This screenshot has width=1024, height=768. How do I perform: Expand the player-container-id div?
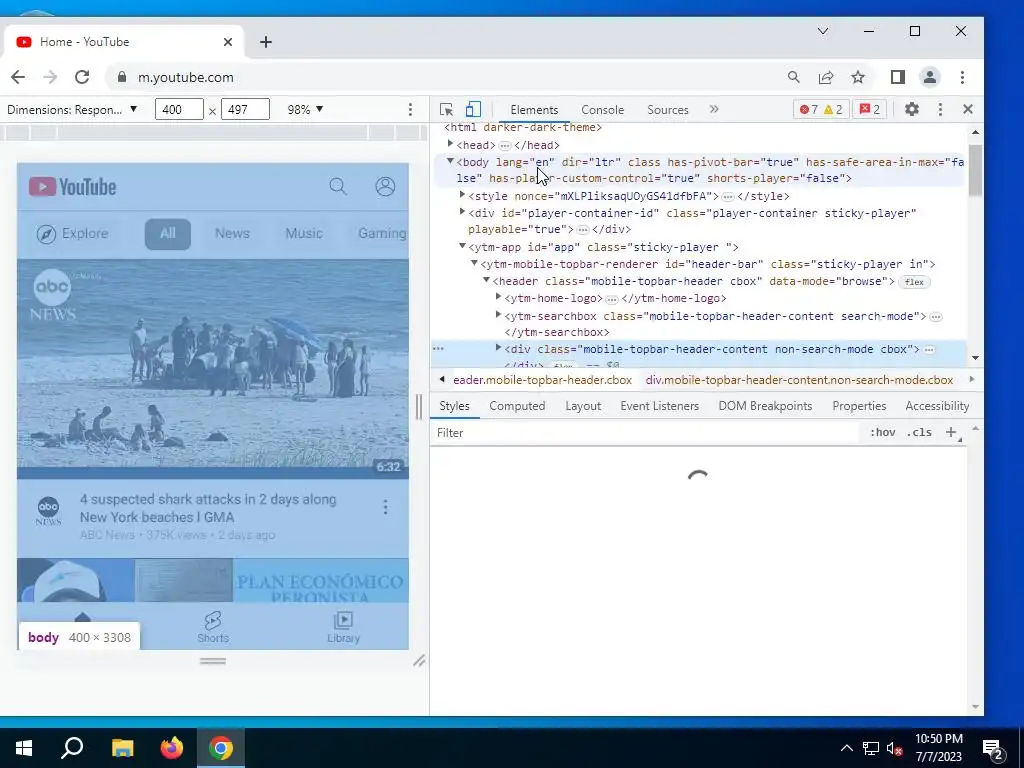click(x=462, y=212)
